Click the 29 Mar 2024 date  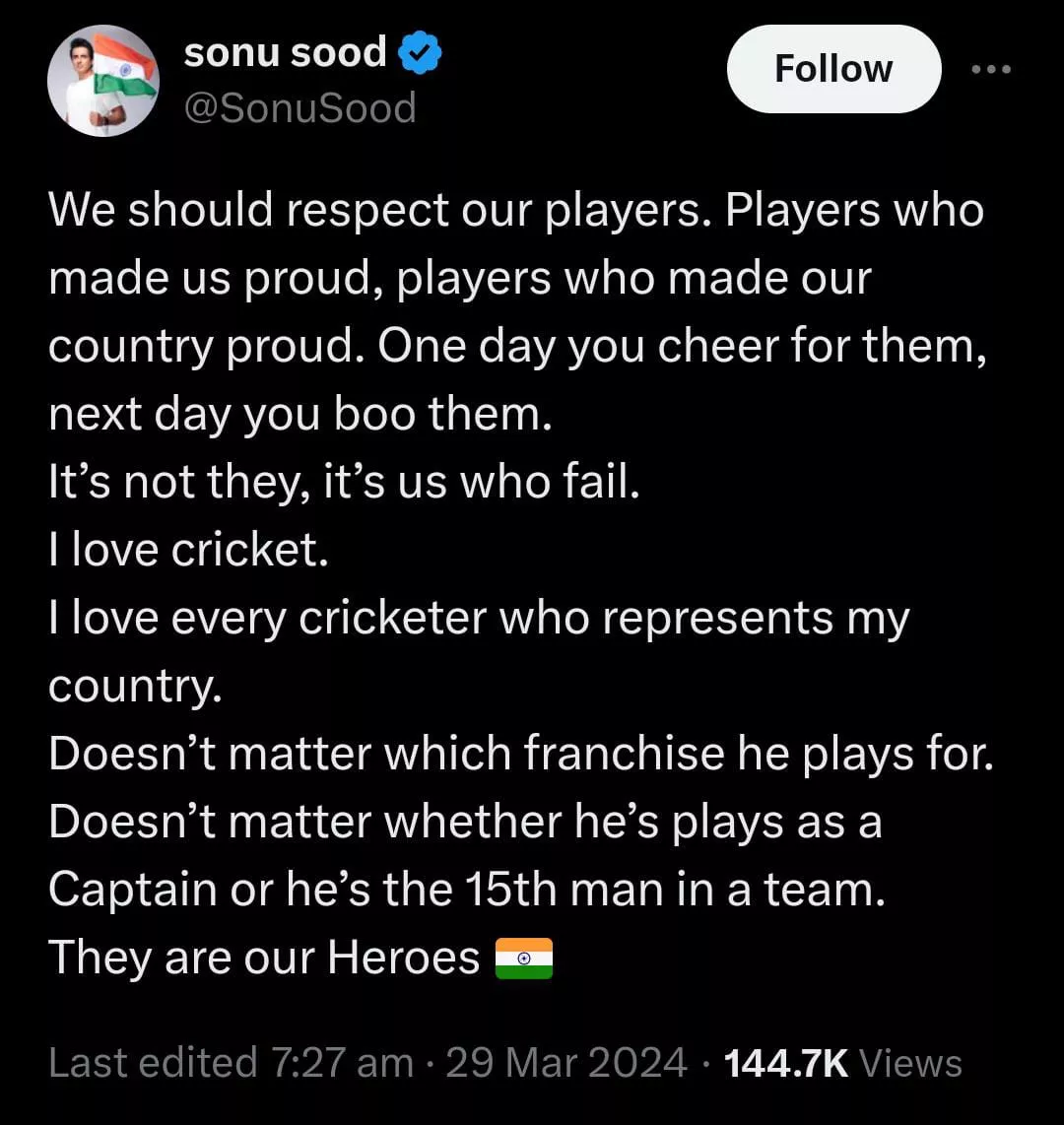pos(566,1063)
